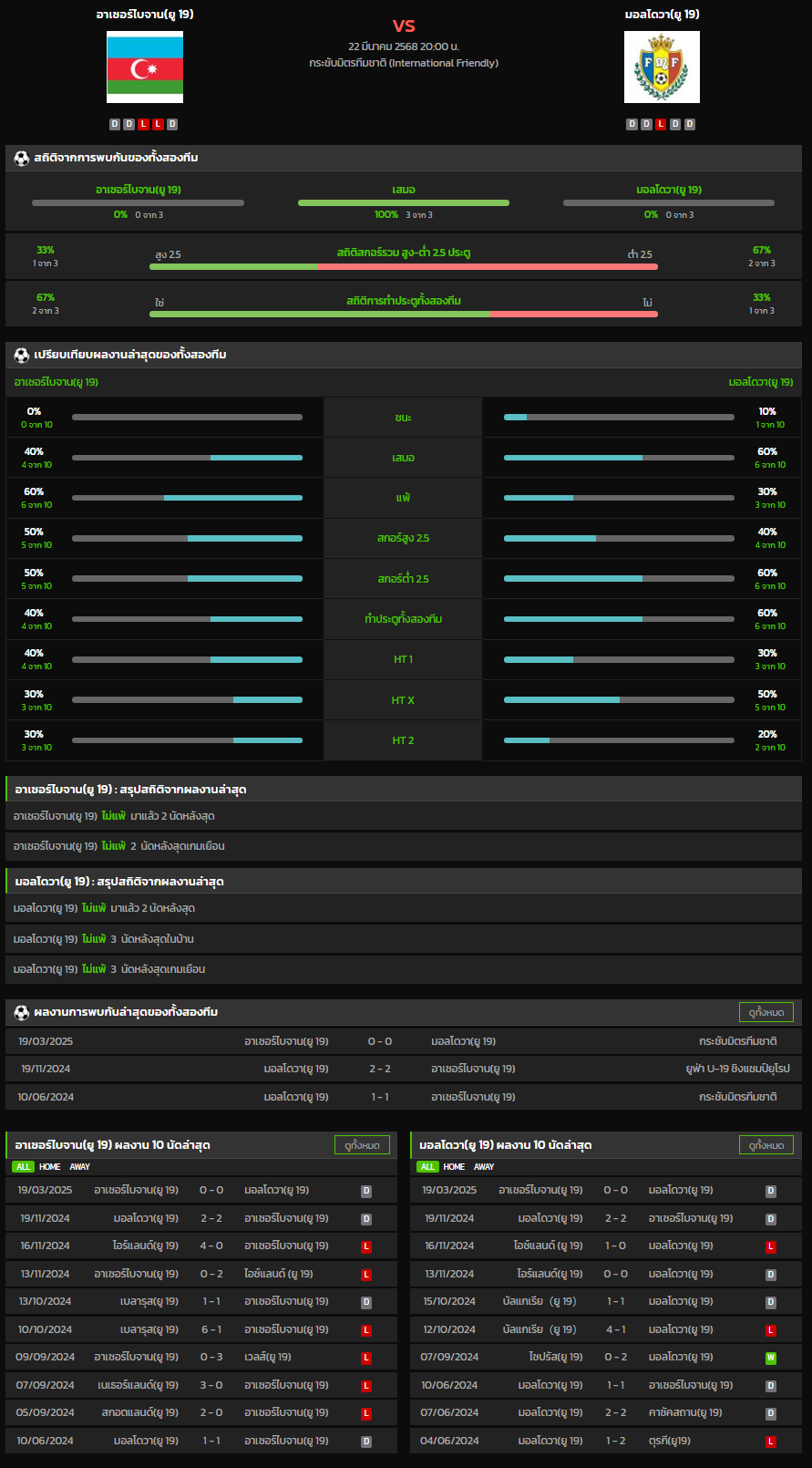Click L badge in Azerbaijan table 16/11/2024 row
Screen dimensions: 812x1468
click(366, 1246)
